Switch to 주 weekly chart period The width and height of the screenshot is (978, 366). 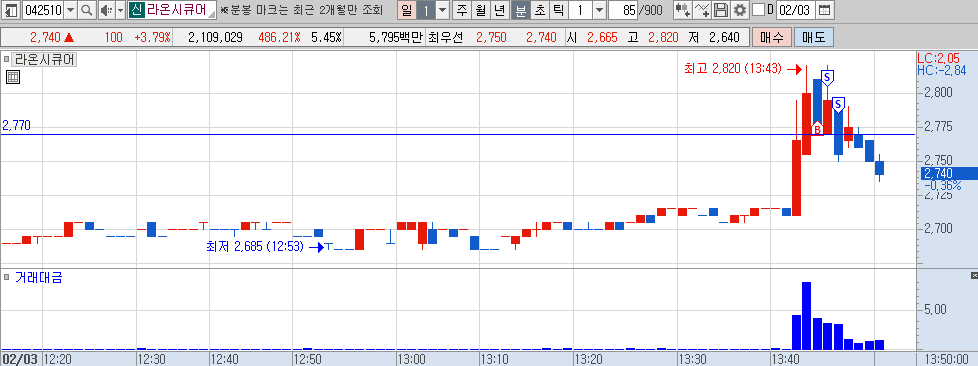click(x=462, y=10)
